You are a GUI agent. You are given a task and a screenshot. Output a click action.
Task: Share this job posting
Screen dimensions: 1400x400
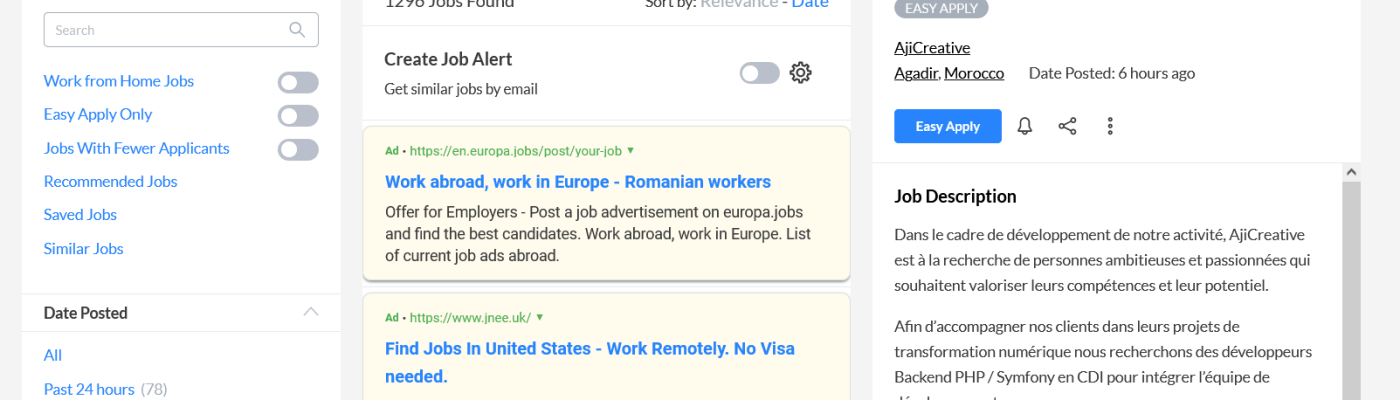[x=1067, y=126]
